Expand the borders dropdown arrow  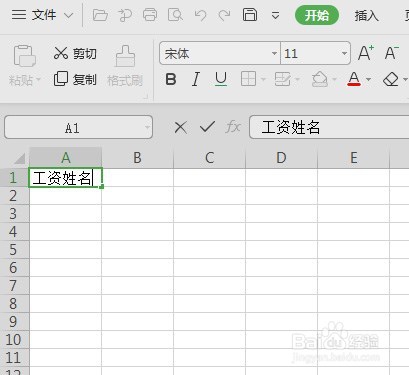(263, 79)
